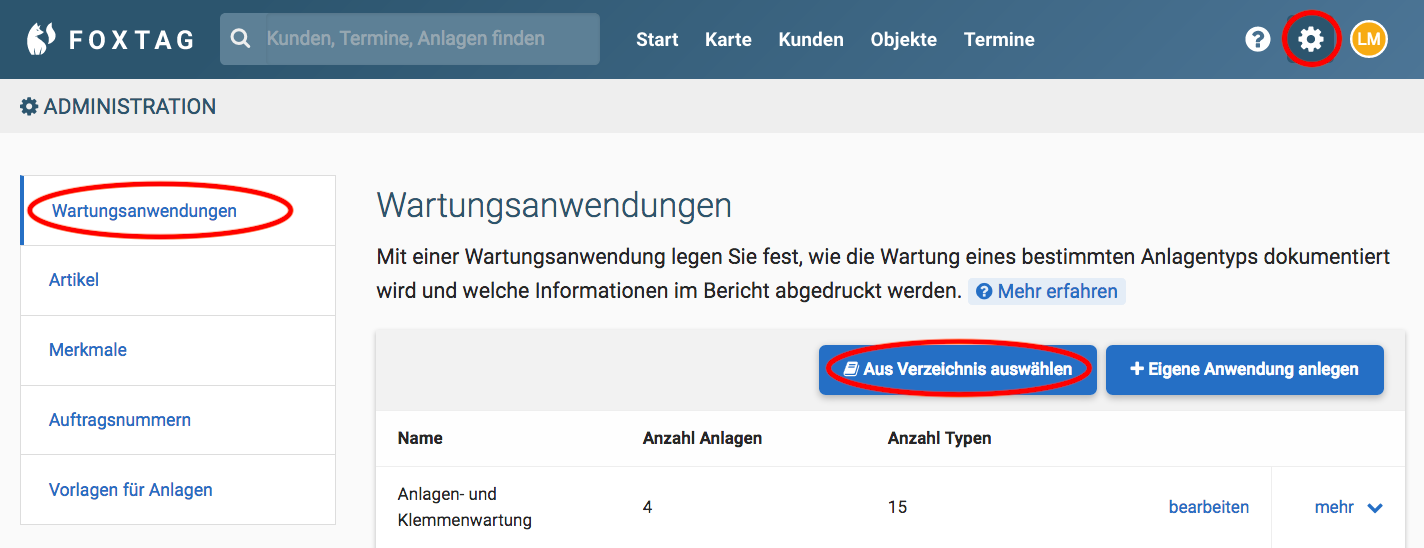Screen dimensions: 1424x548
Task: Click the Anzahl Anlagen column header
Action: pyautogui.click(x=702, y=438)
